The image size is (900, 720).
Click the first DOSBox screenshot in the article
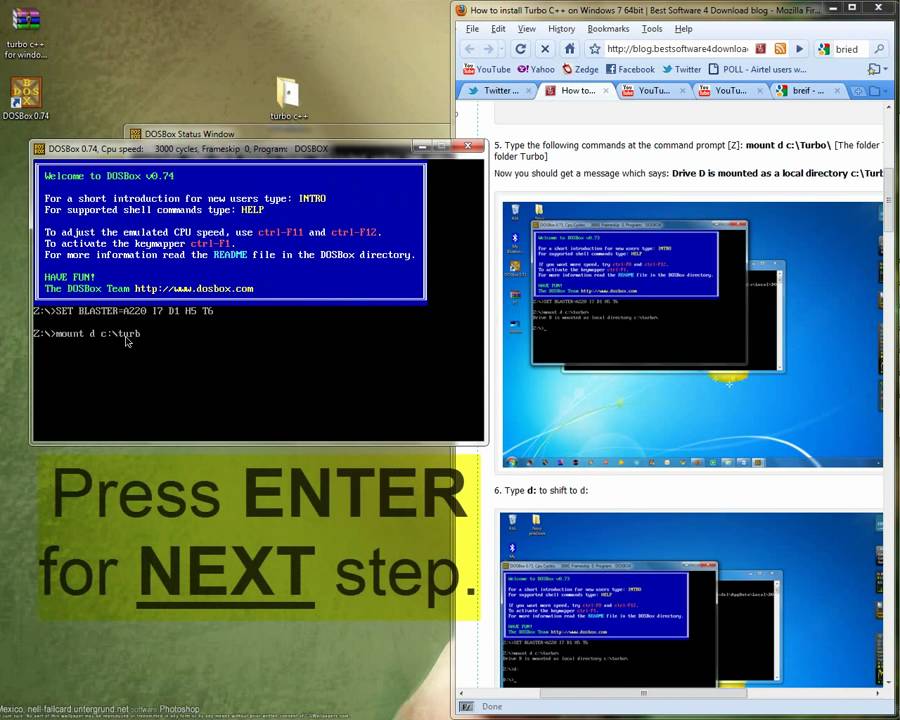692,334
